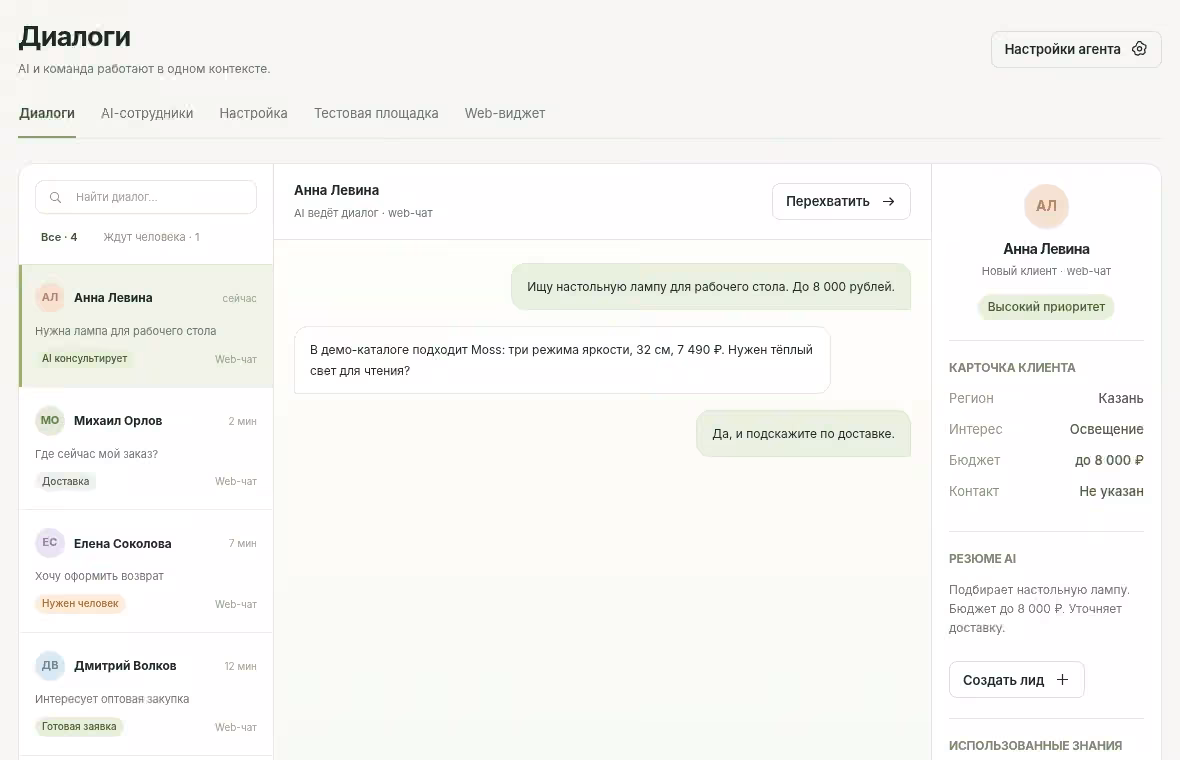
Task: Open Настройки агента button
Action: (1076, 49)
